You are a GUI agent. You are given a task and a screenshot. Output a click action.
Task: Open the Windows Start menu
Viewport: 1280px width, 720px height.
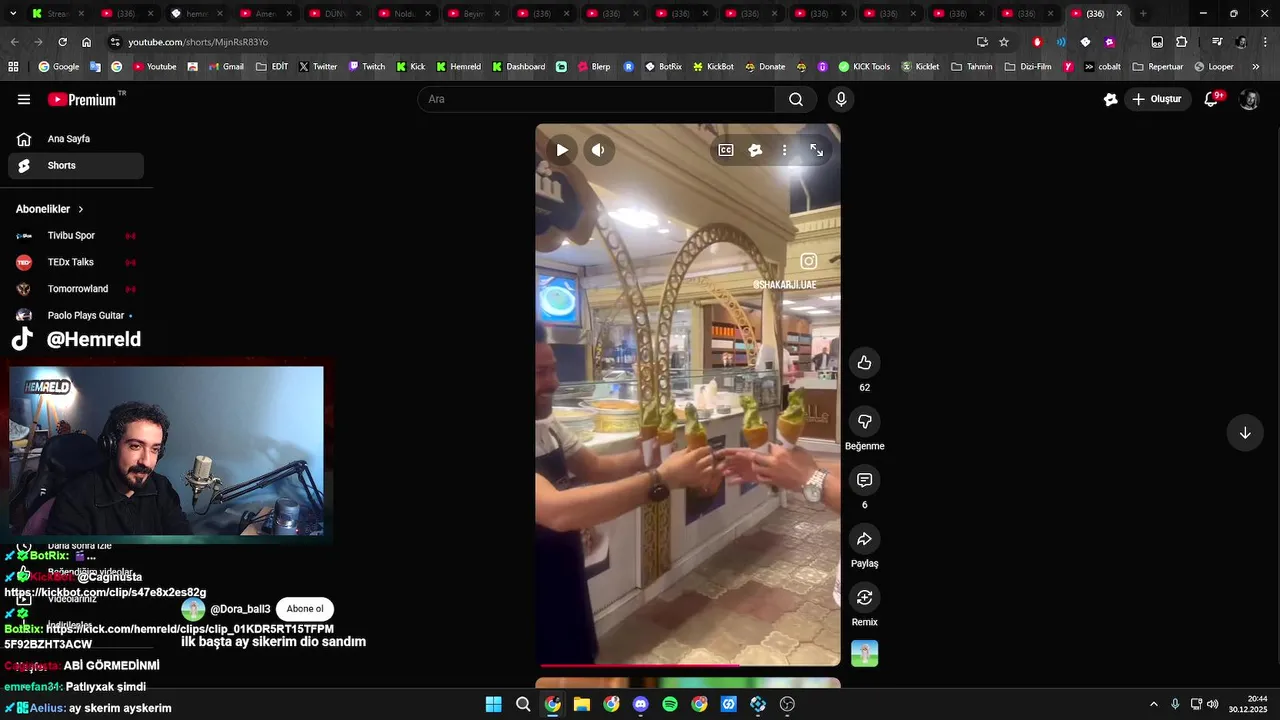click(x=493, y=704)
